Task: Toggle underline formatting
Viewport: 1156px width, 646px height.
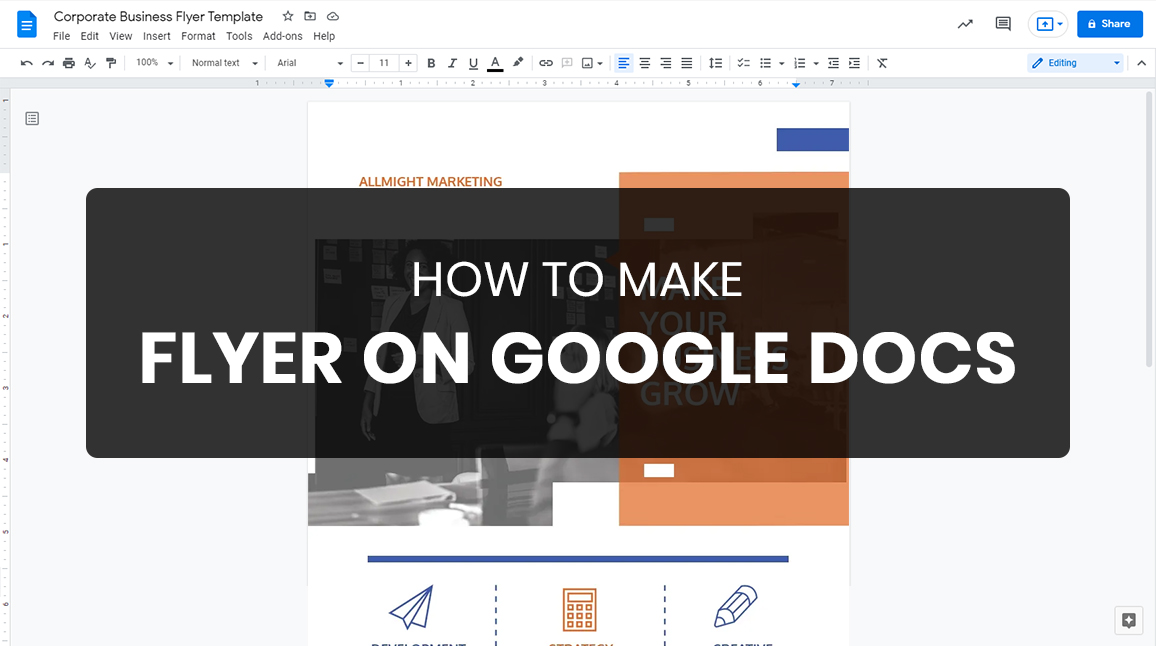Action: tap(473, 62)
